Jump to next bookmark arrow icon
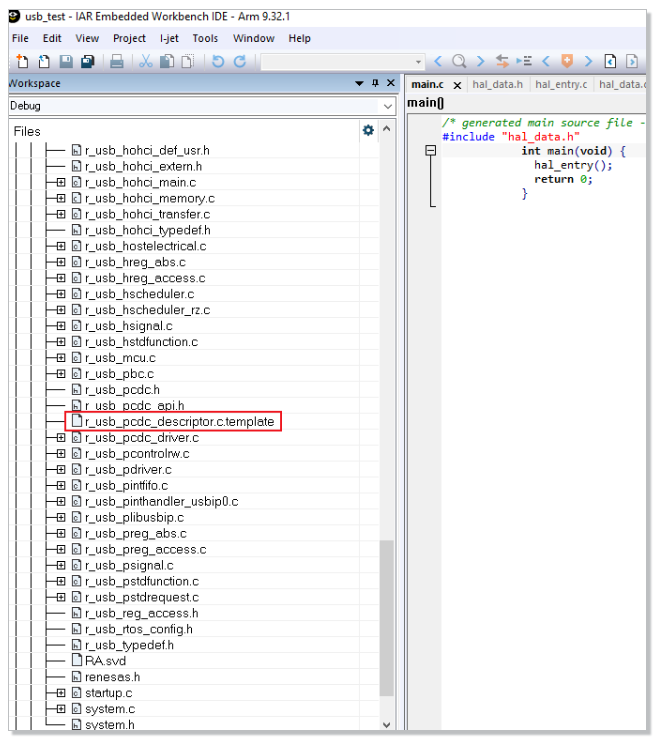This screenshot has height=743, width=659. tap(588, 62)
